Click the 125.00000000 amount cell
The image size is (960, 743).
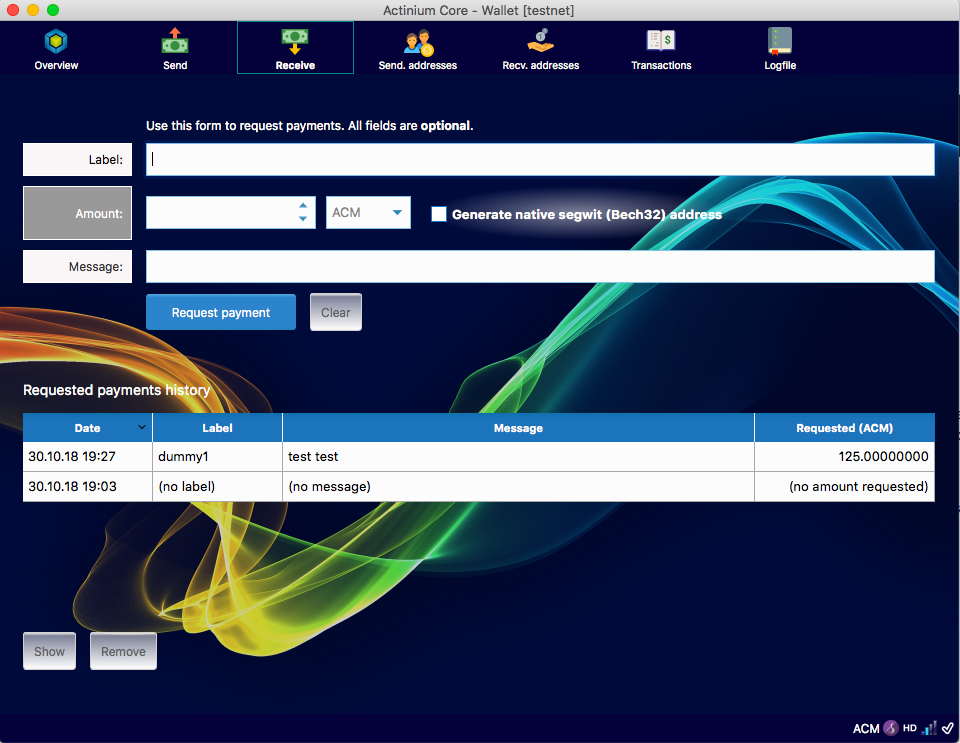844,457
